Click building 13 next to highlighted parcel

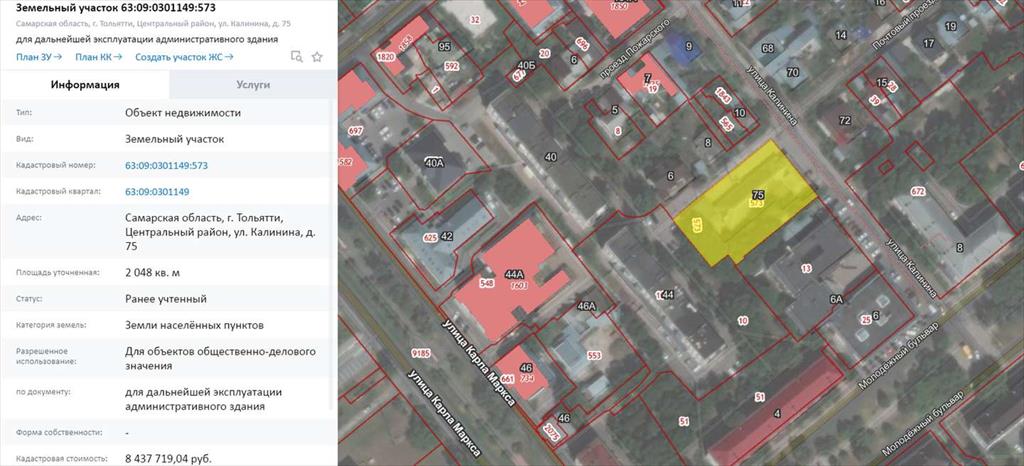point(807,267)
